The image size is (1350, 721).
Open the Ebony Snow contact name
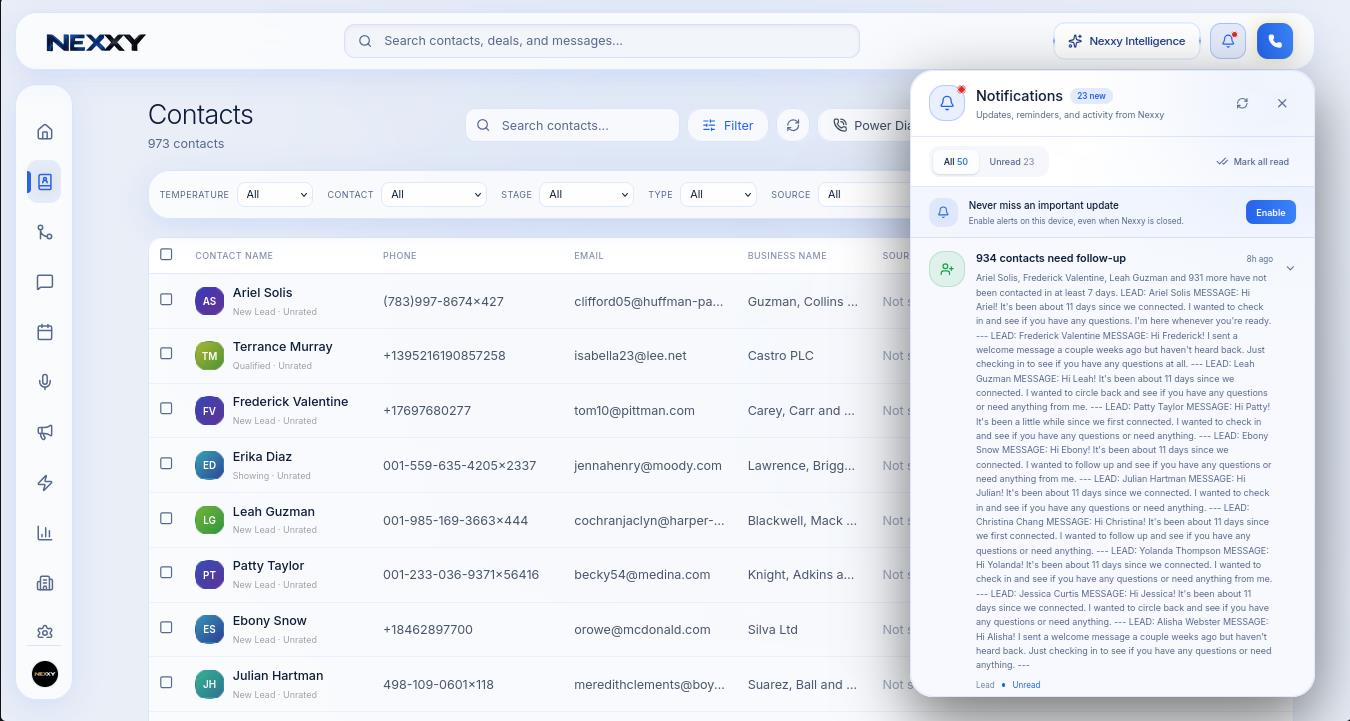coord(270,620)
